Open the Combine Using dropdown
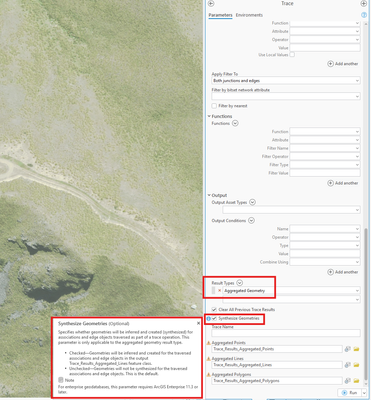The width and height of the screenshot is (371, 400). pos(325,262)
